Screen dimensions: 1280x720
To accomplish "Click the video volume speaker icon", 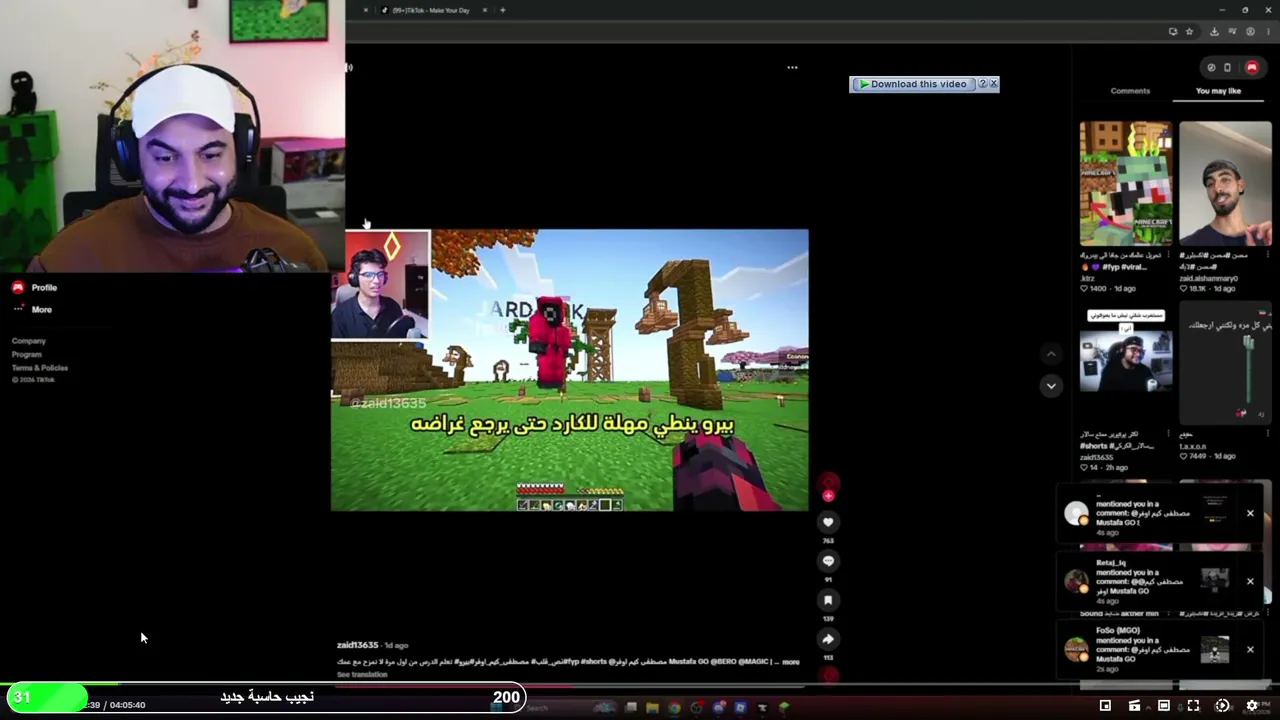I will pos(349,68).
